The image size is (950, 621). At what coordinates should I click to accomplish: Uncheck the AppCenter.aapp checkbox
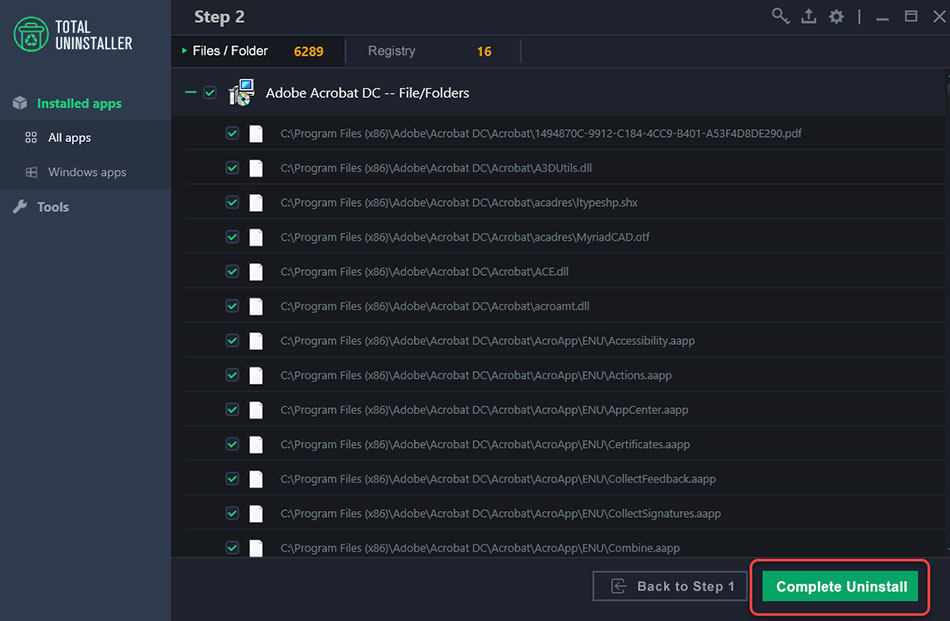pyautogui.click(x=232, y=410)
